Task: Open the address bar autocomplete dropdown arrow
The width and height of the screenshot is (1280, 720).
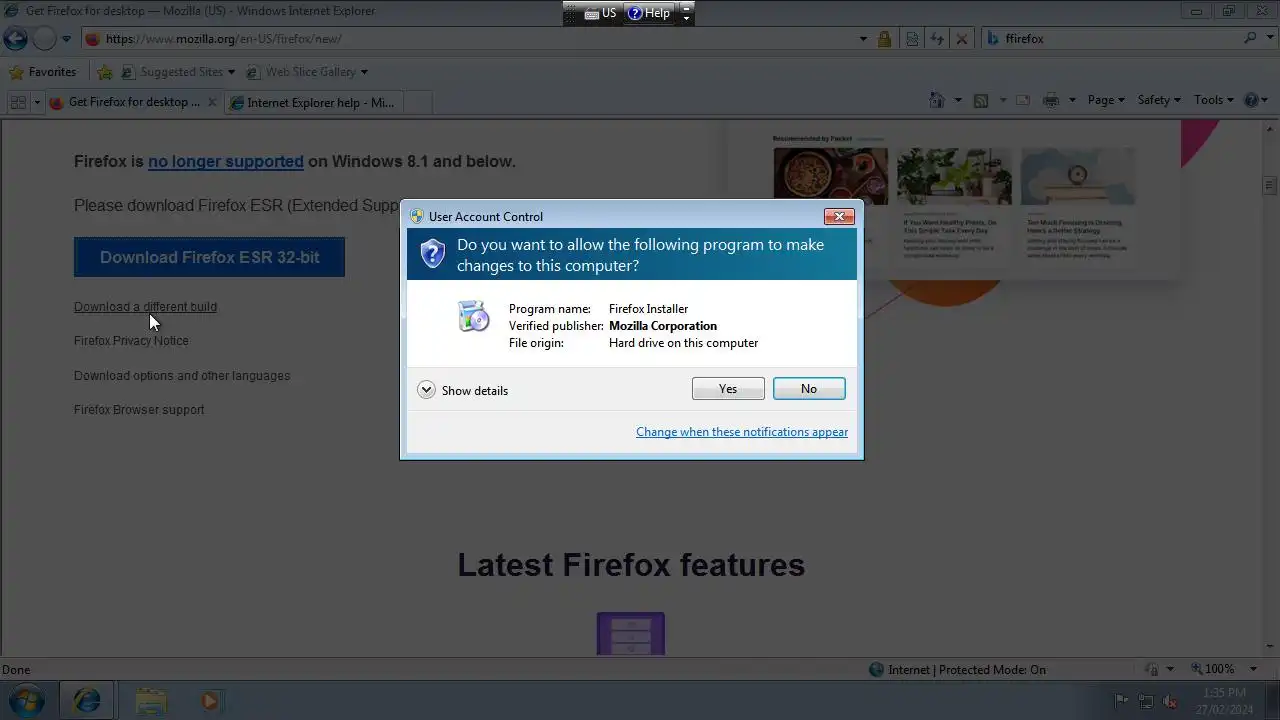Action: click(x=863, y=39)
